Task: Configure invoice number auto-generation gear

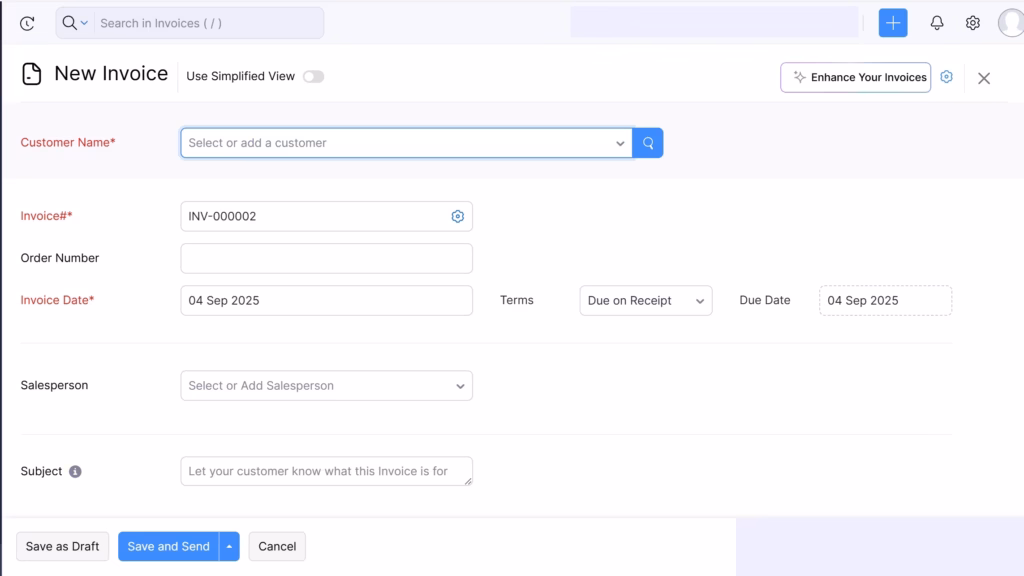Action: (458, 216)
